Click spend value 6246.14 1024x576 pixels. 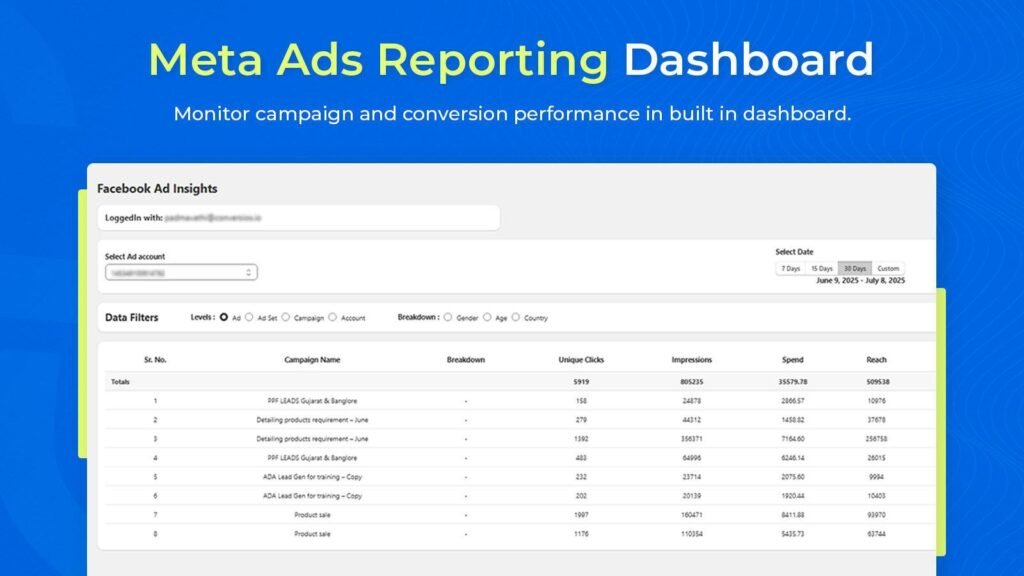(793, 458)
